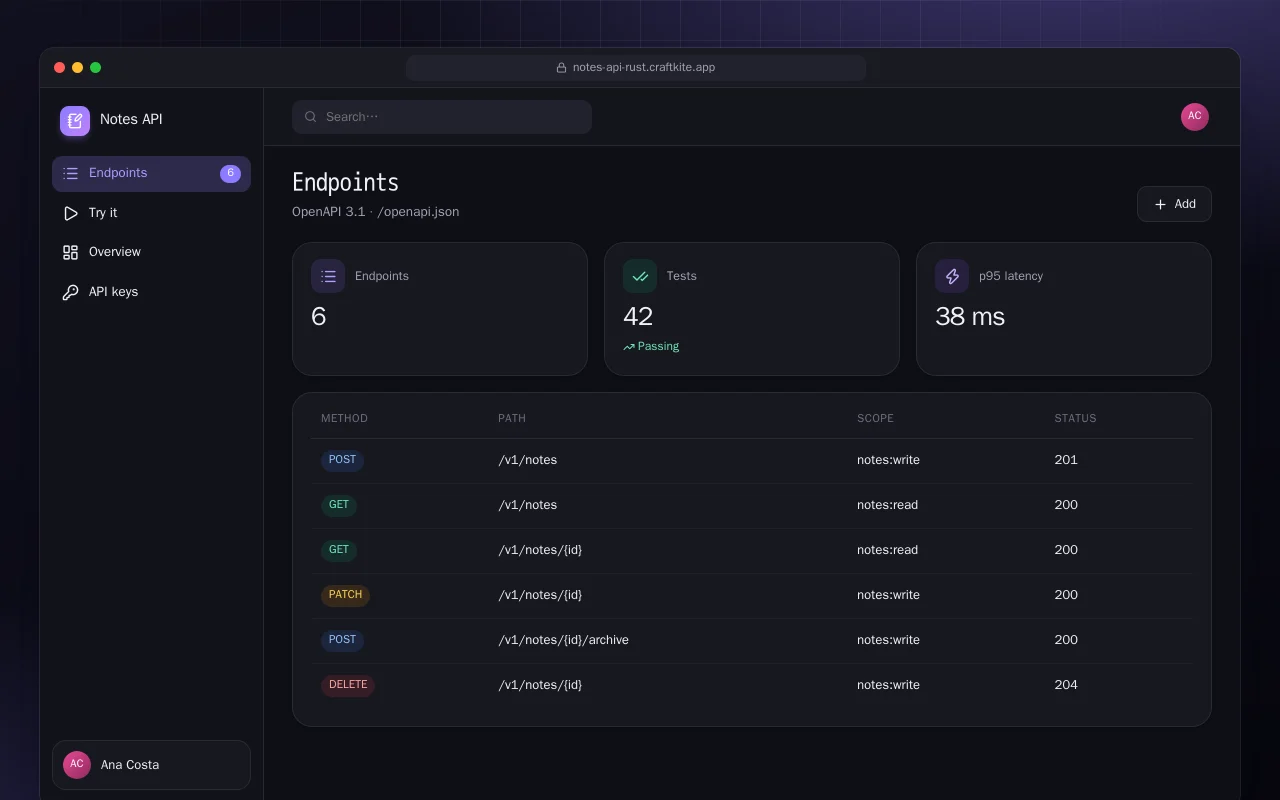This screenshot has width=1280, height=800.
Task: Click the PATH column header
Action: 512,418
